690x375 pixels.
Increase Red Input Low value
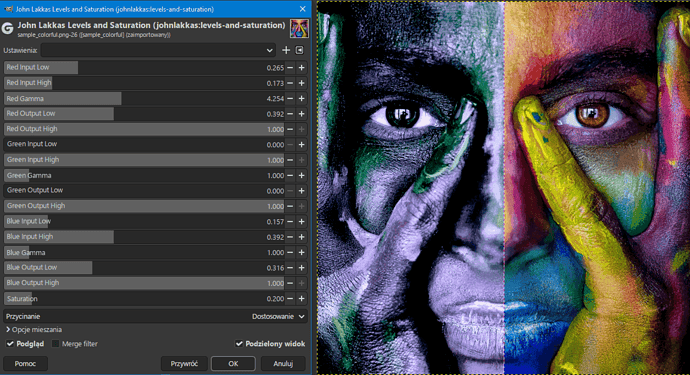[x=301, y=68]
